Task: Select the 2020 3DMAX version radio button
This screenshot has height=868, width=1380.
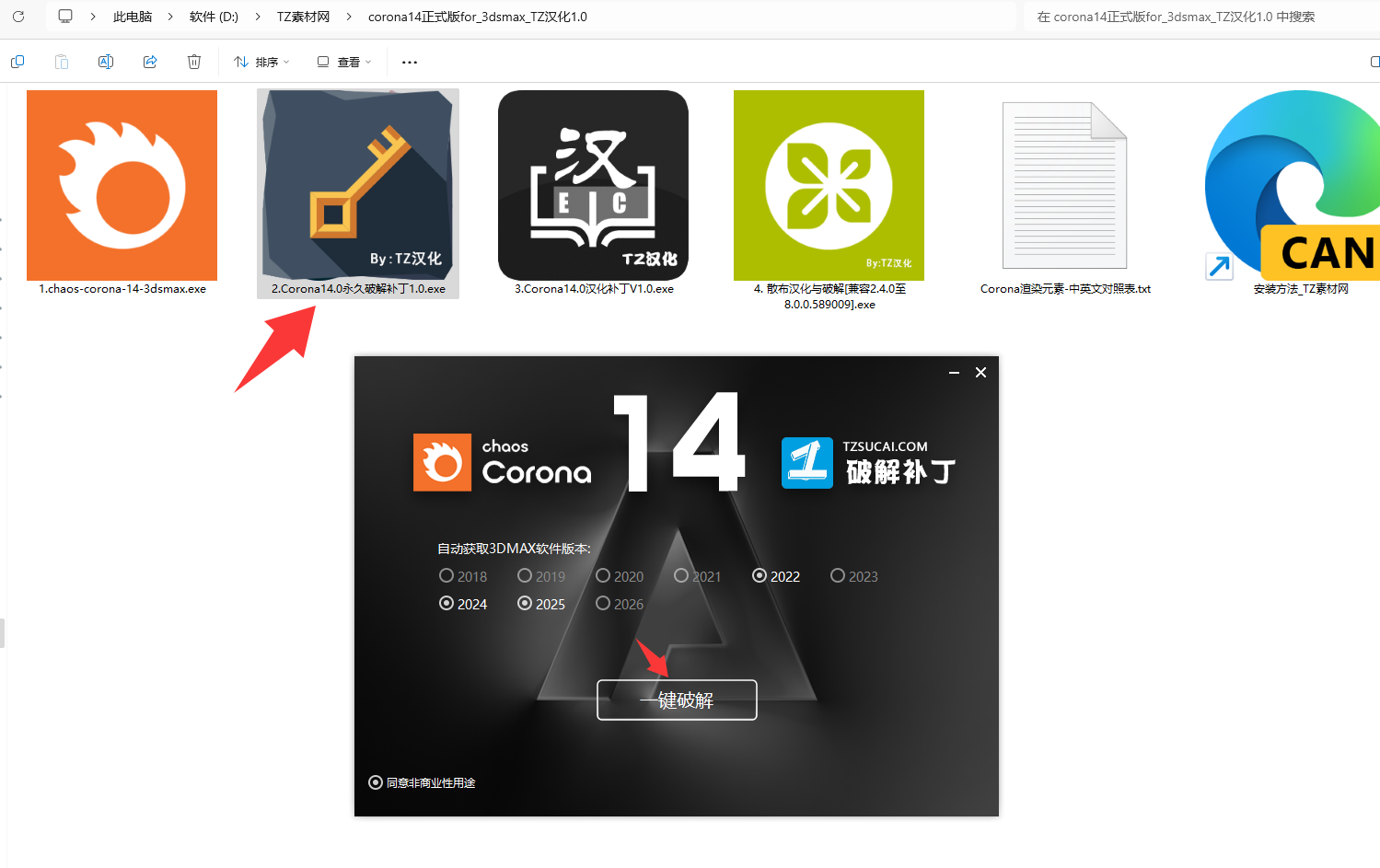Action: point(603,576)
